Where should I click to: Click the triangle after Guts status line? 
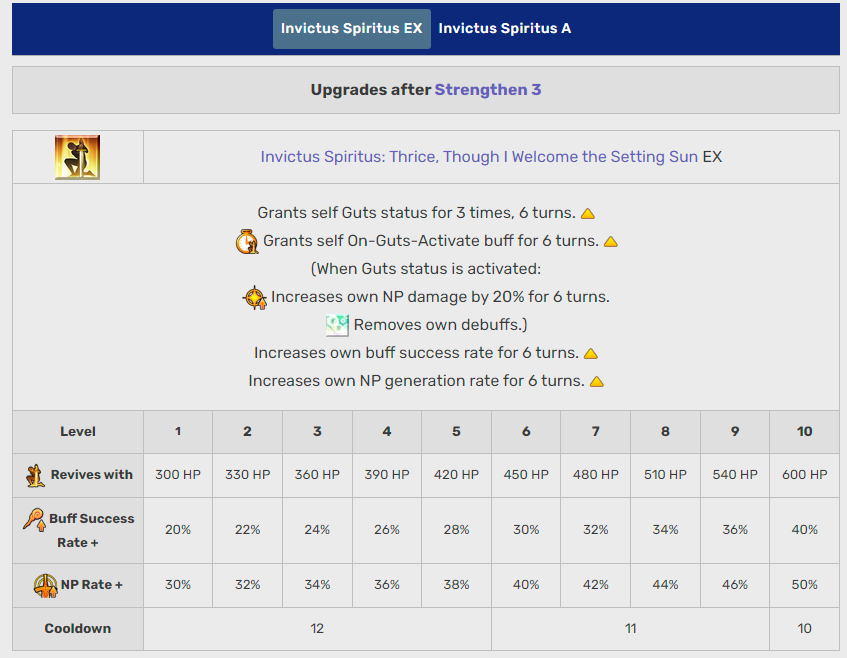click(x=588, y=214)
